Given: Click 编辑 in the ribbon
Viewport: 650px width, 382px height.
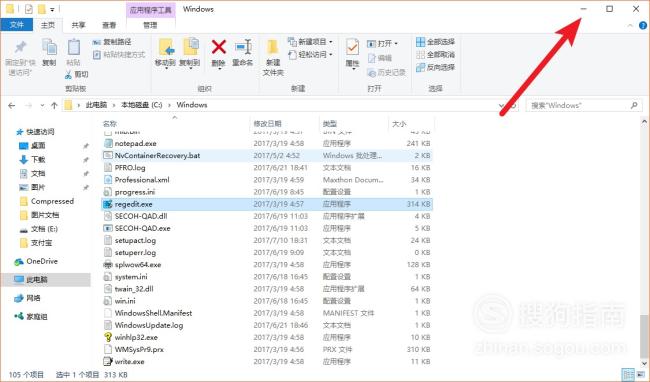Looking at the screenshot, I should (380, 58).
